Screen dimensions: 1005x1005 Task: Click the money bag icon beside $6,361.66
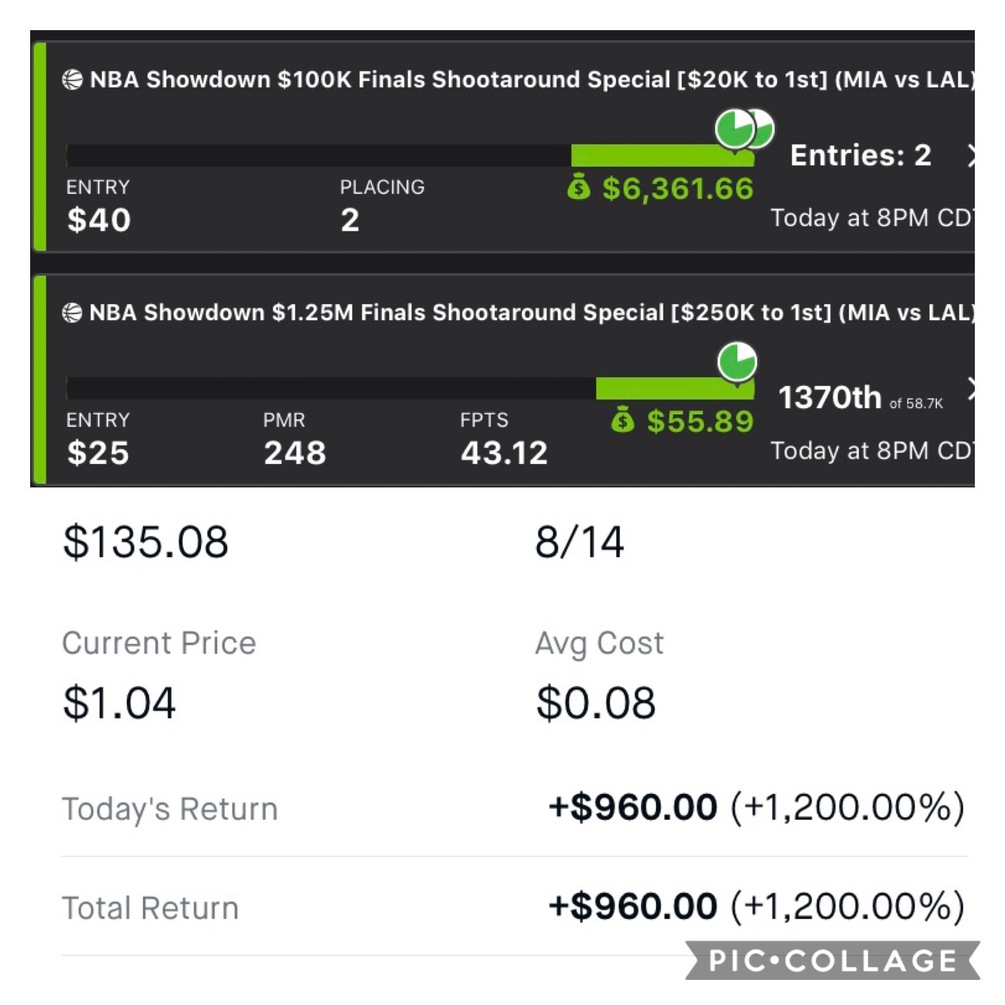point(579,188)
